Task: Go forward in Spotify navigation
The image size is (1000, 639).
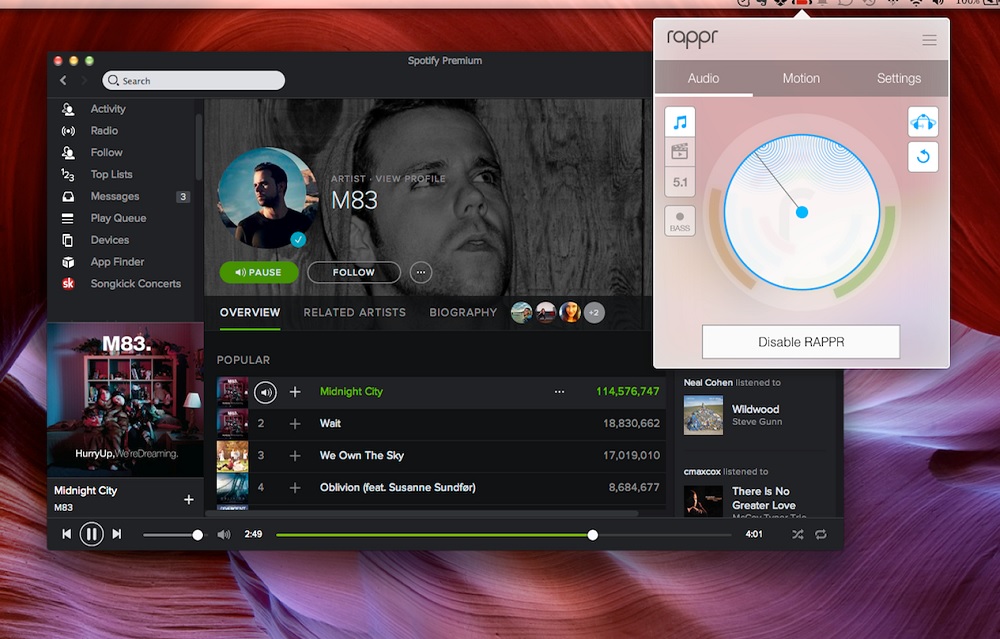Action: [84, 80]
